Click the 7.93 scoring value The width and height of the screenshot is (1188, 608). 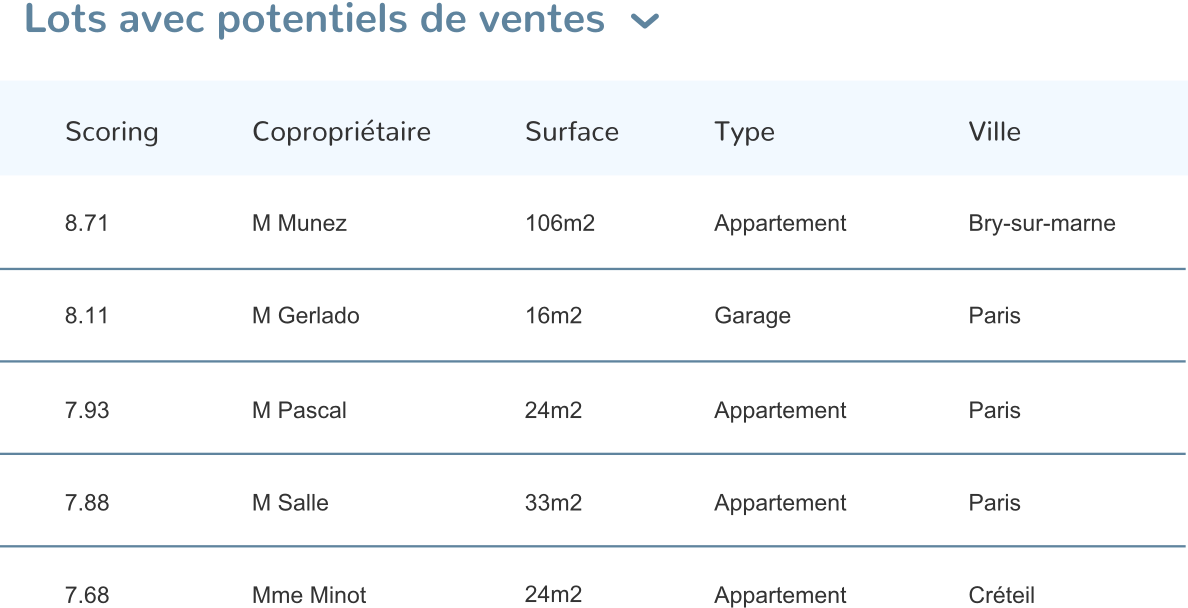click(x=86, y=410)
